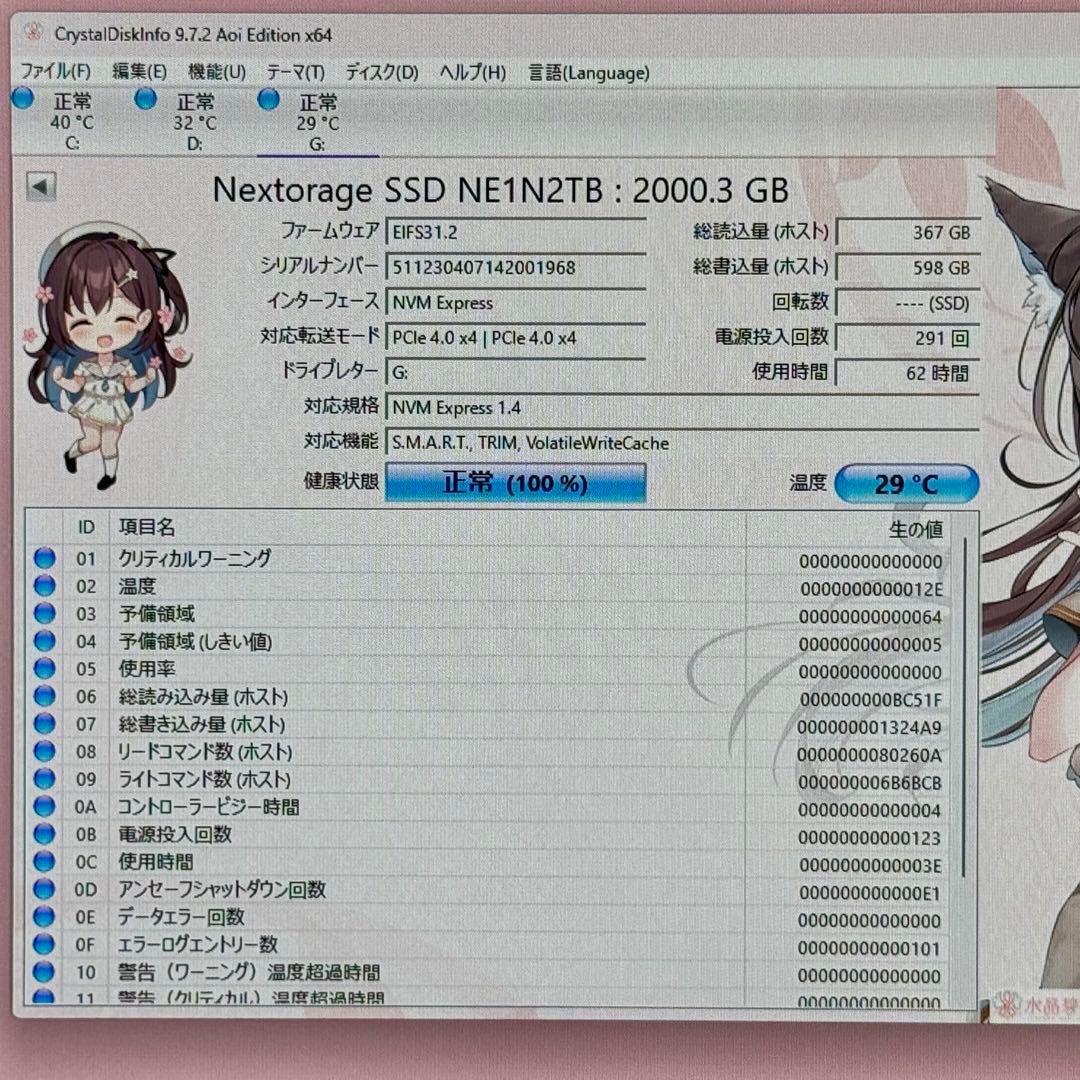Screen dimensions: 1080x1080
Task: Select the アンセーフシャットダウン回数 row name
Action: [x=222, y=889]
